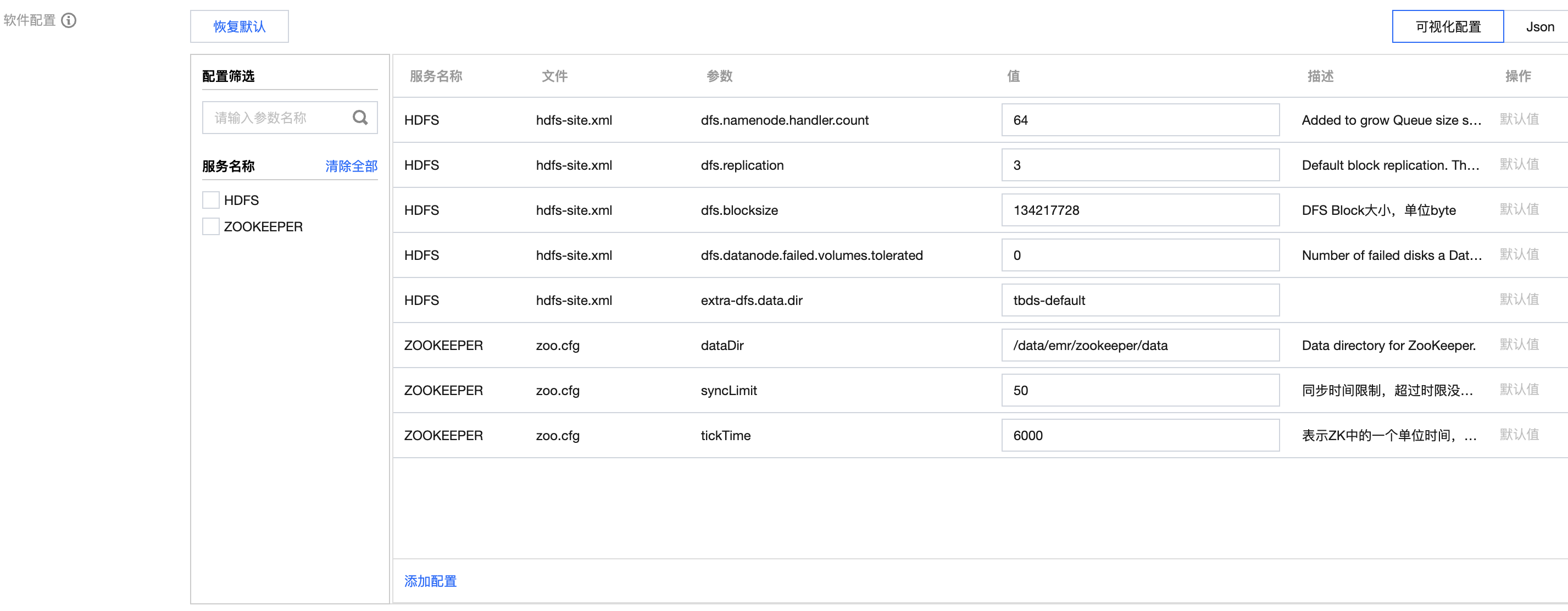
Task: Switch to the Json tab
Action: coord(1539,27)
